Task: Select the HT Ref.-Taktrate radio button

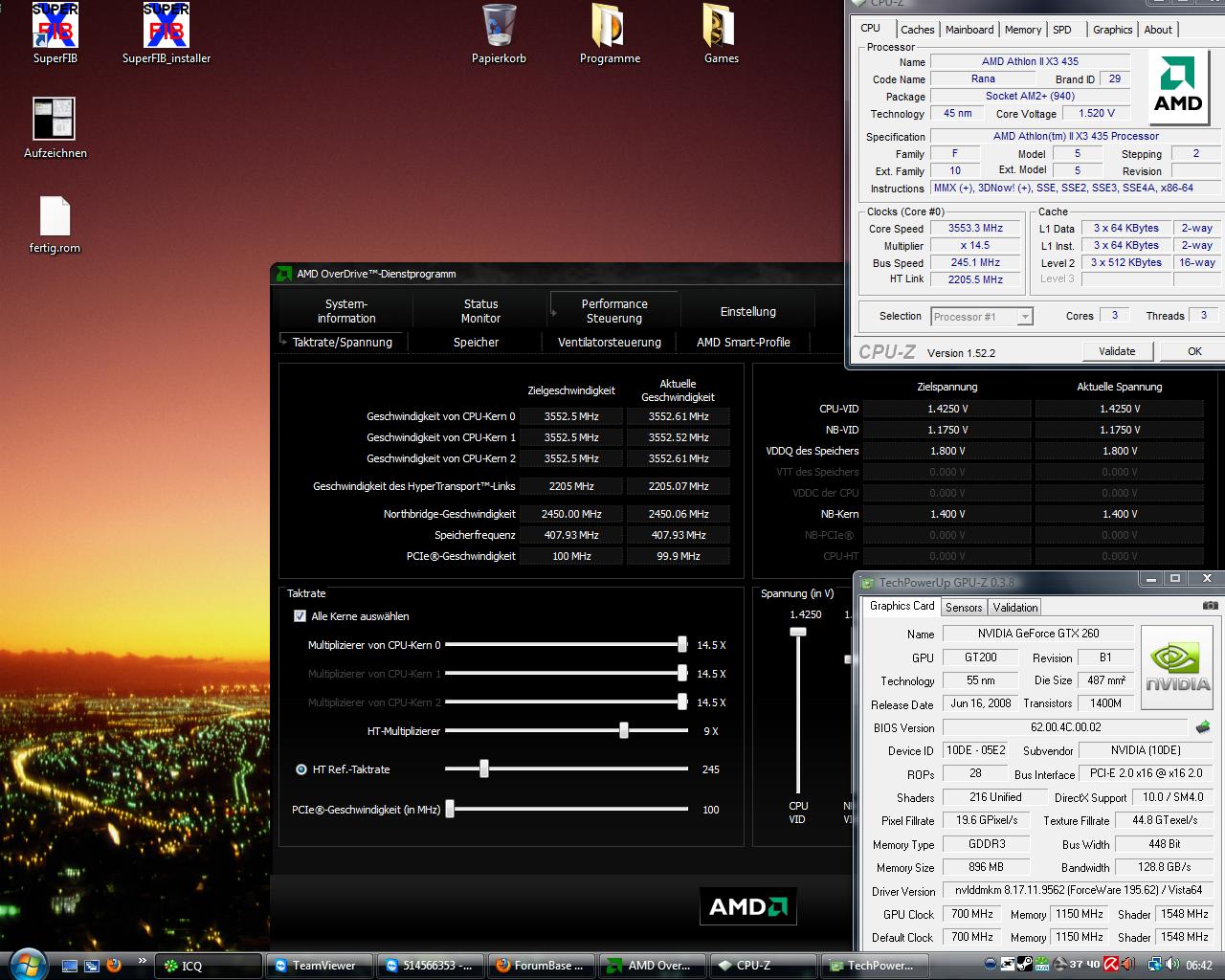Action: pyautogui.click(x=301, y=769)
